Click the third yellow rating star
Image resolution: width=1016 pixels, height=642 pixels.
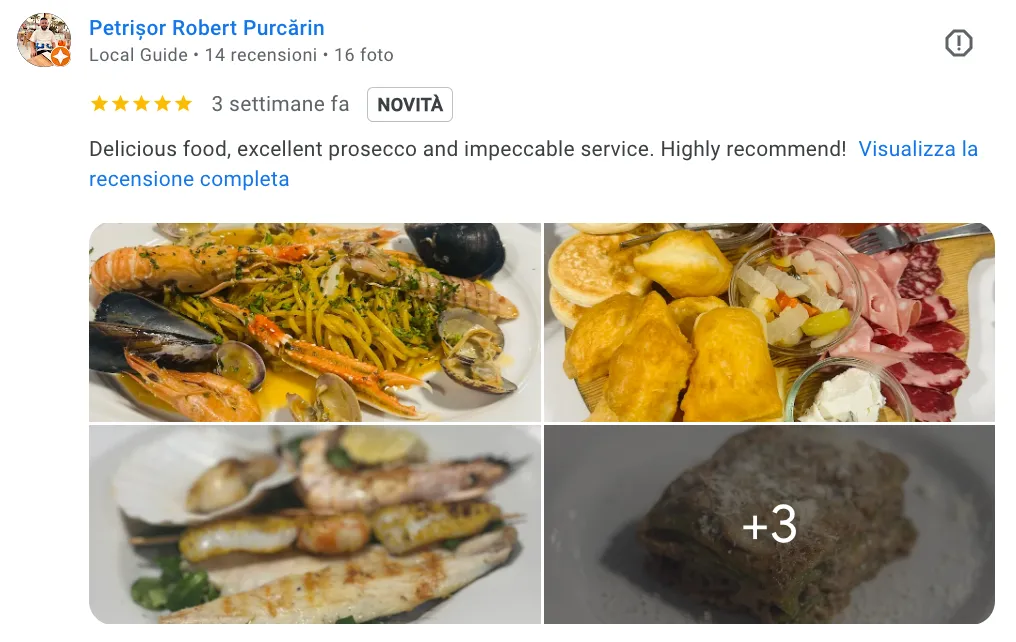[141, 104]
